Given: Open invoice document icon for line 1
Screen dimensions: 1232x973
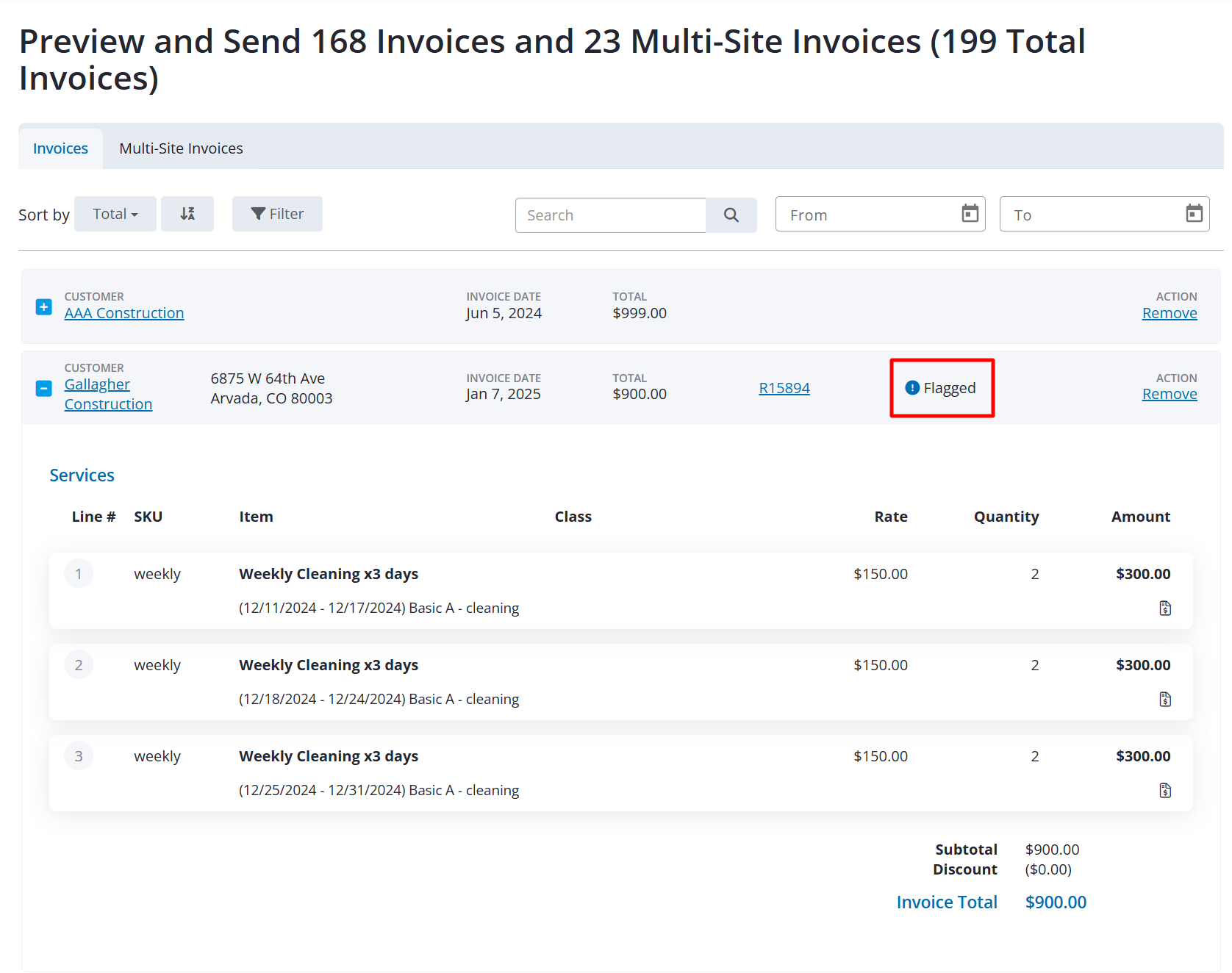Looking at the screenshot, I should 1165,608.
